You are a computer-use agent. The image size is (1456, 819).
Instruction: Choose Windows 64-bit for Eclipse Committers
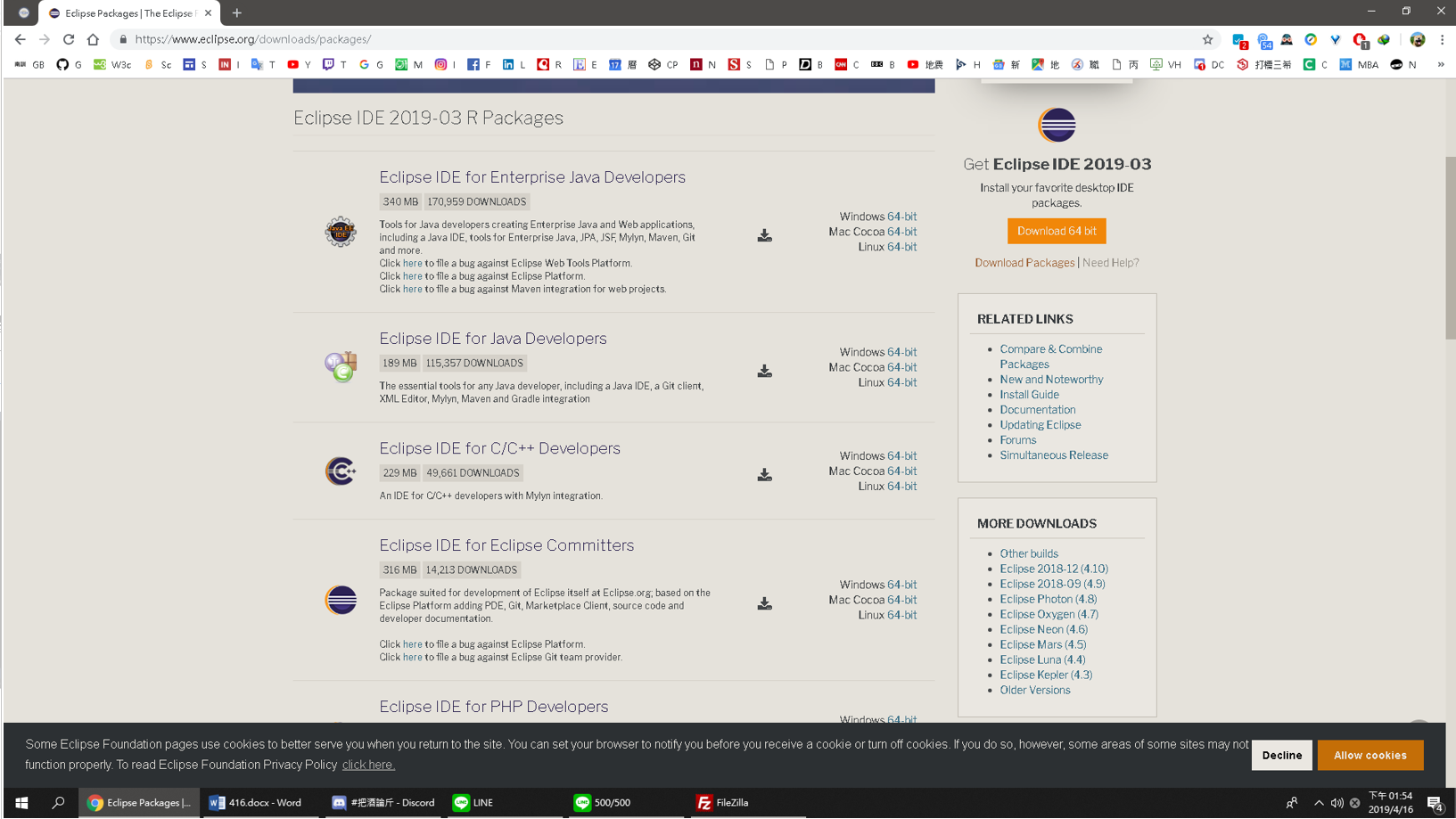(901, 585)
